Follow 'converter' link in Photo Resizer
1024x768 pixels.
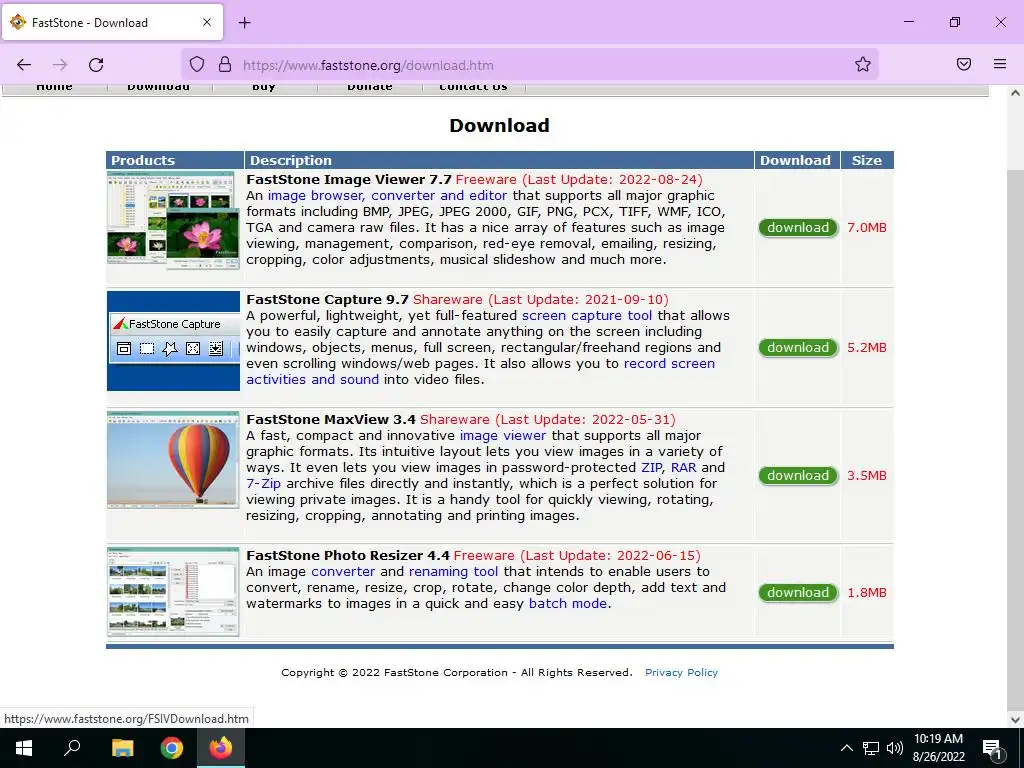coord(343,571)
